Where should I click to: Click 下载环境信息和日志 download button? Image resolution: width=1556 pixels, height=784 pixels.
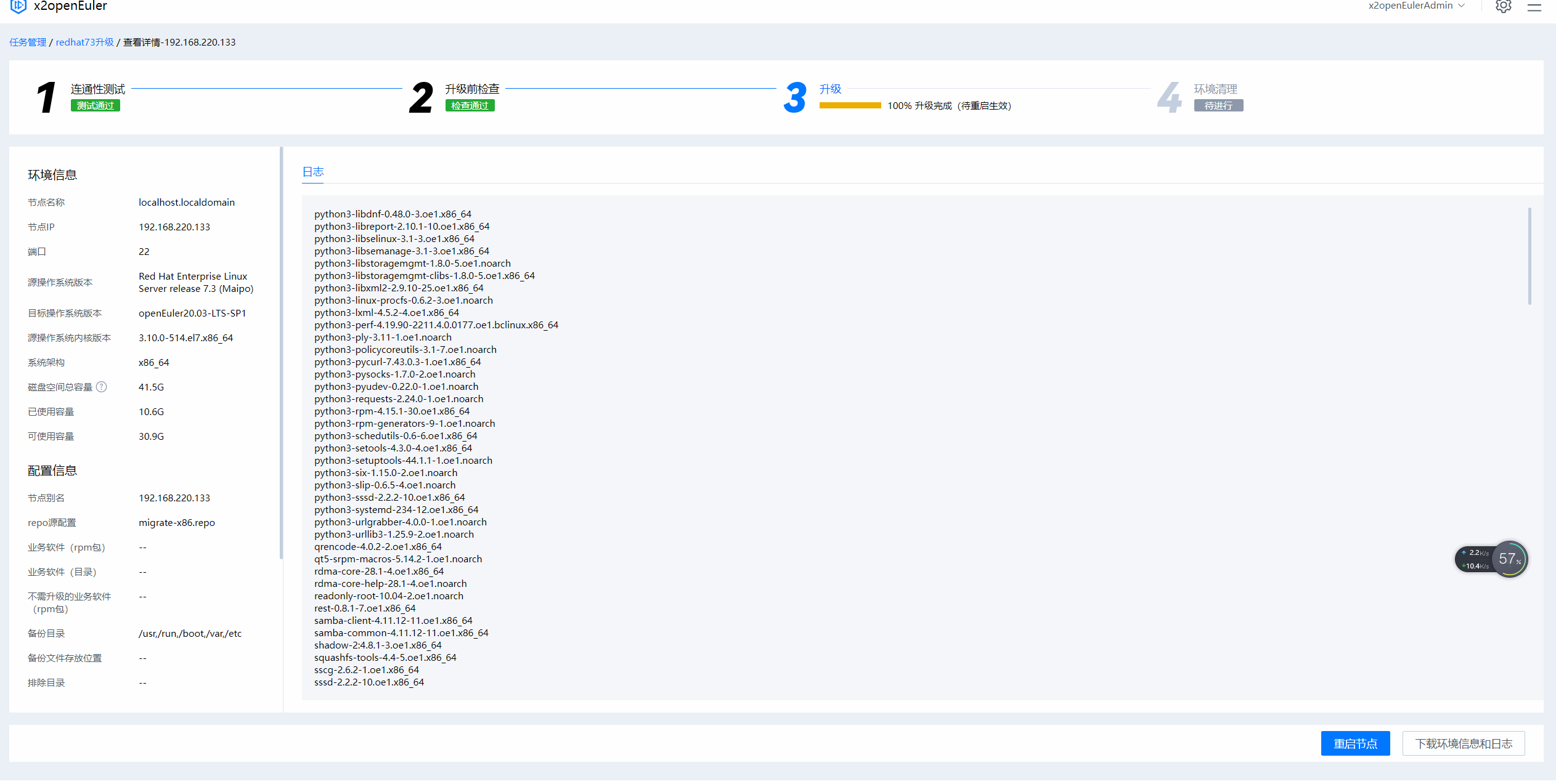pos(1464,743)
